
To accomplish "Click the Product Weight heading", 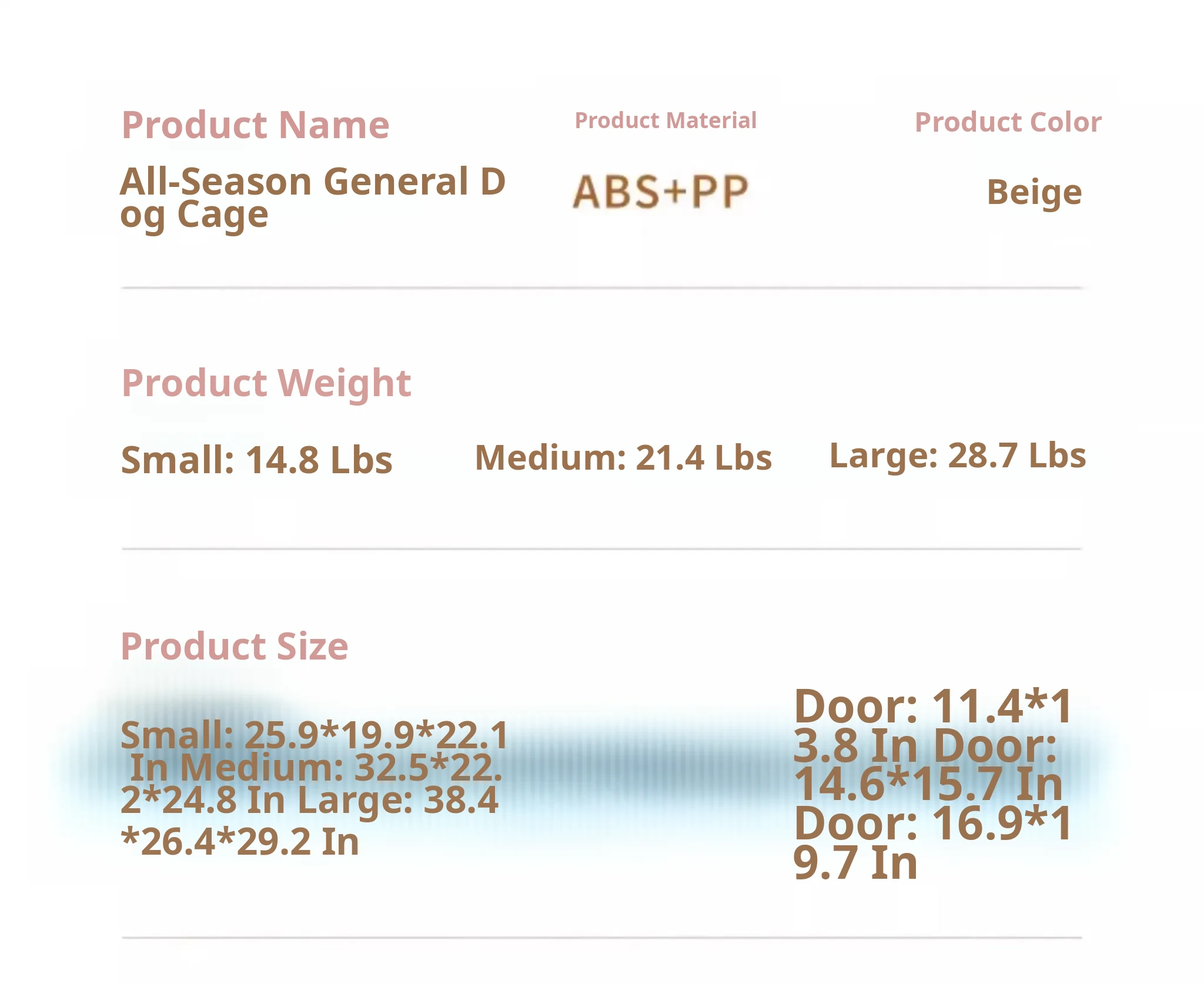I will [x=266, y=383].
